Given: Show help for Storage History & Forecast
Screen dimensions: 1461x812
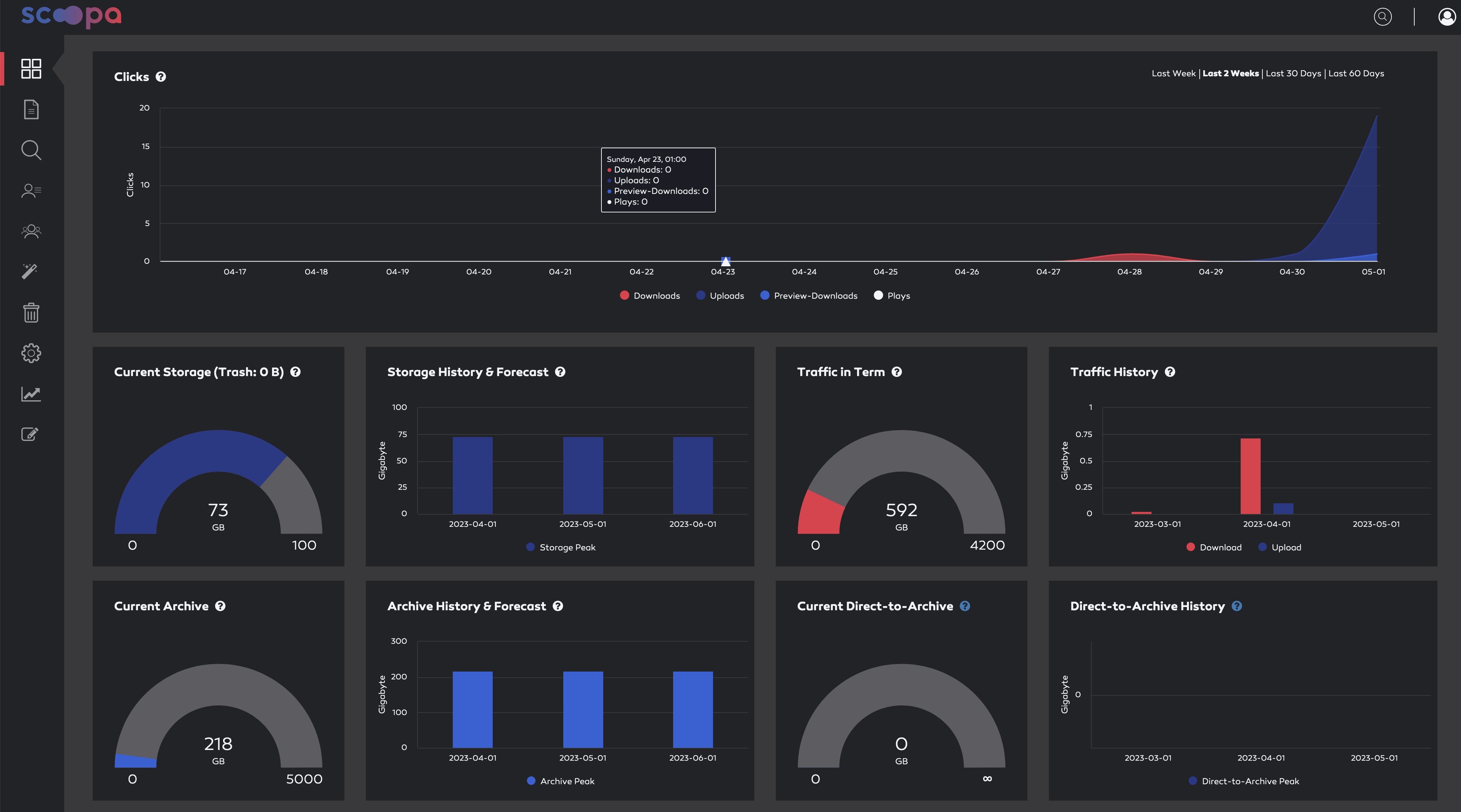Looking at the screenshot, I should point(560,372).
